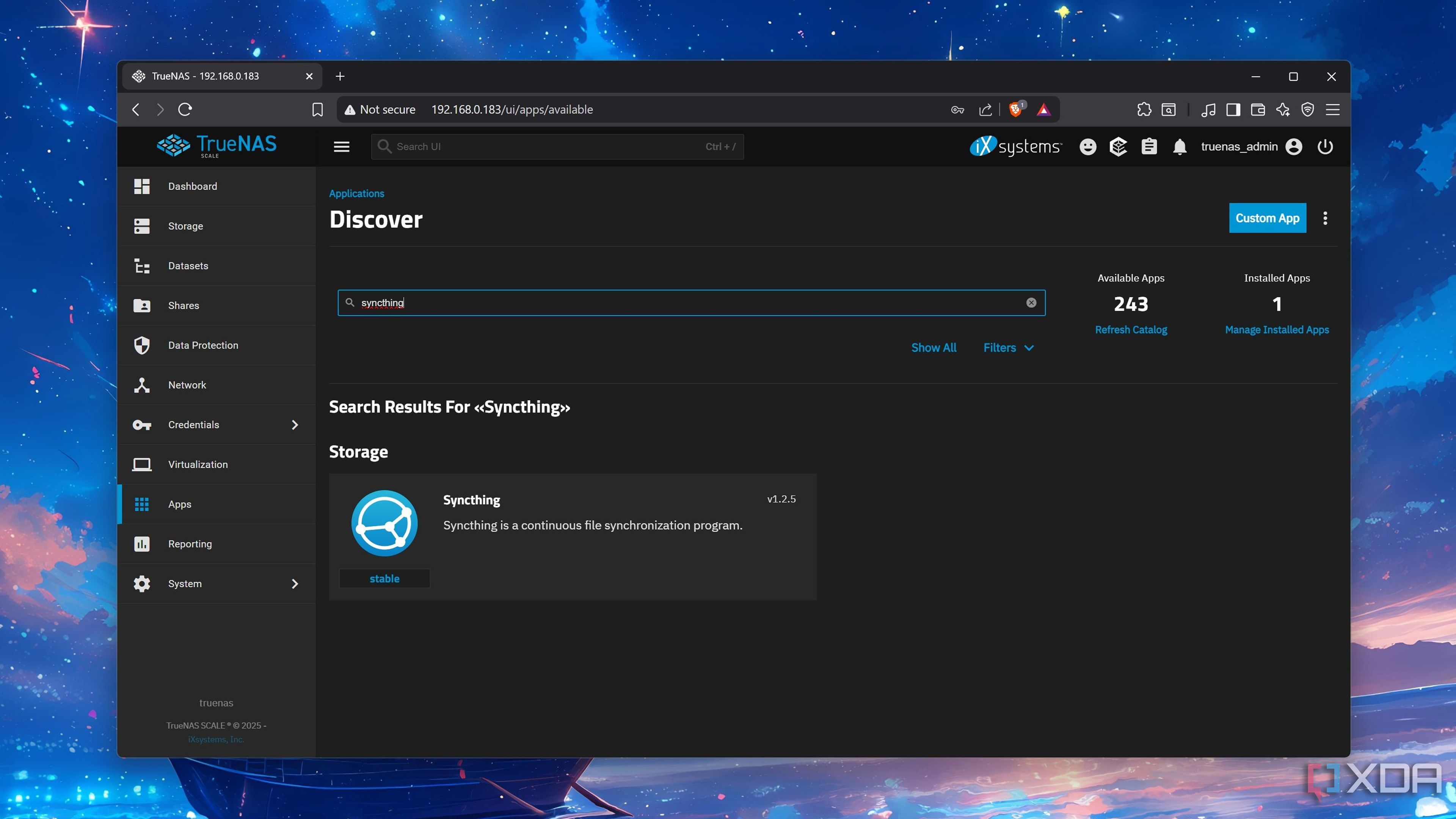Click the power button icon
The width and height of the screenshot is (1456, 819).
pos(1325,147)
